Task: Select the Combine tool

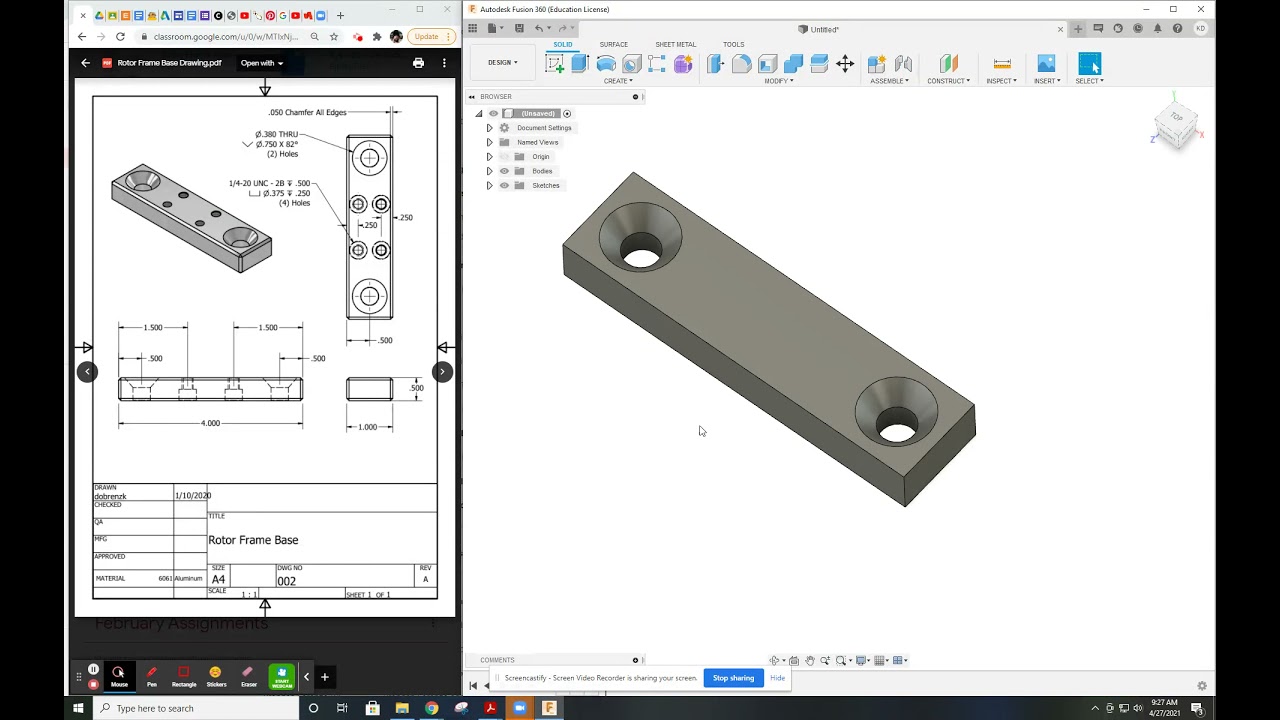Action: coord(793,64)
